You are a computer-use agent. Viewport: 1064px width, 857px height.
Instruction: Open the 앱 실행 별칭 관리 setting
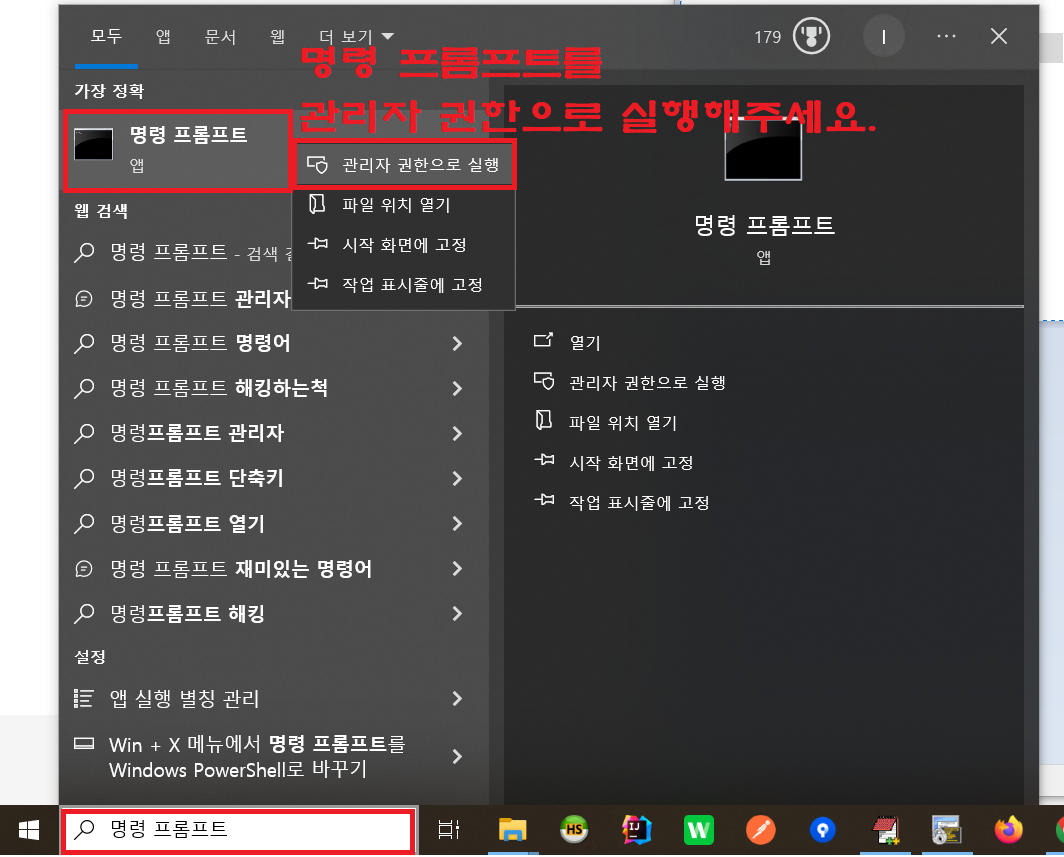click(x=185, y=698)
